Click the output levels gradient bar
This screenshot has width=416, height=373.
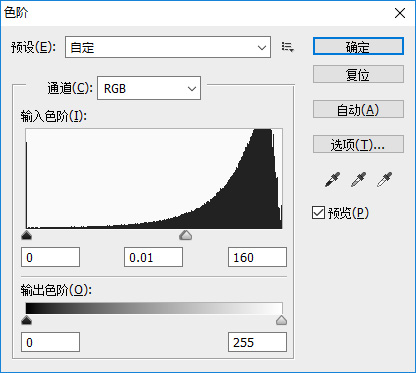[x=154, y=308]
